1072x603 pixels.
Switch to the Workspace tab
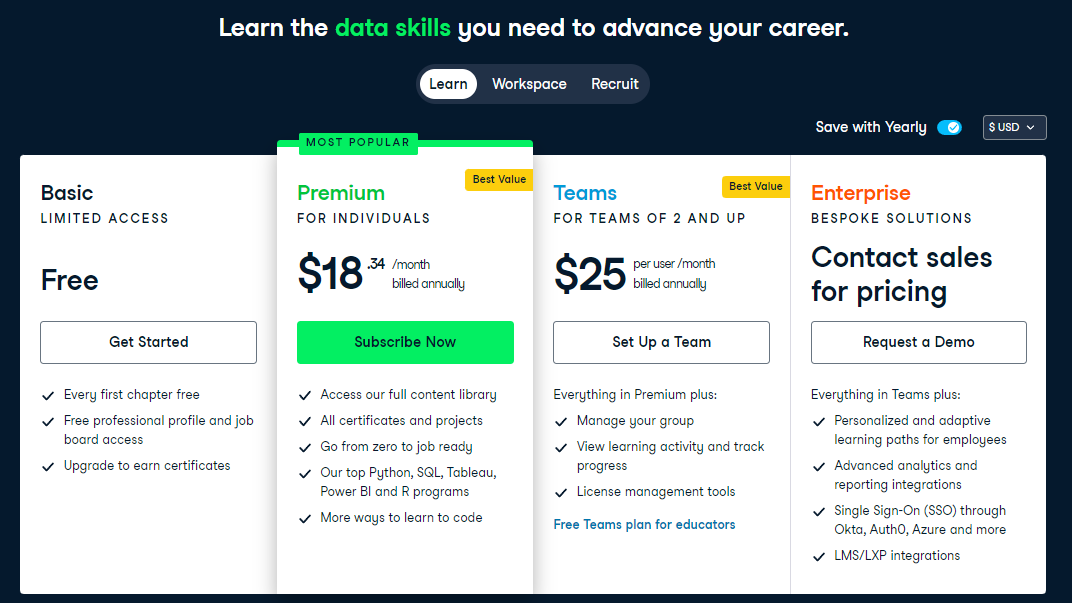[529, 84]
